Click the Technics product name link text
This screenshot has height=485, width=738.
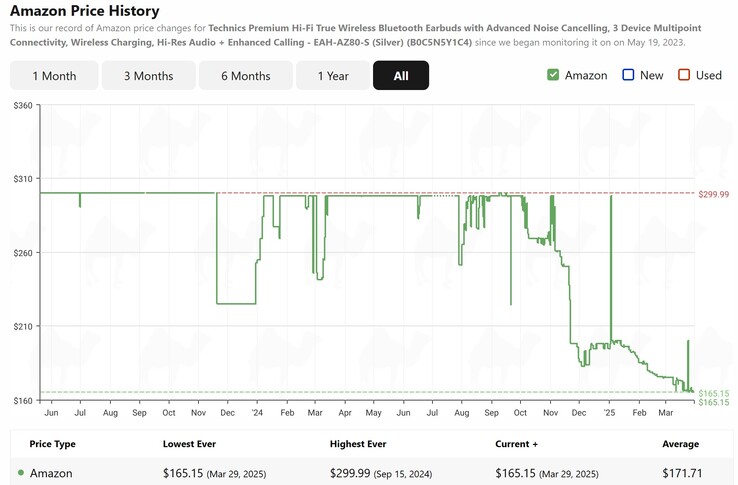point(356,35)
